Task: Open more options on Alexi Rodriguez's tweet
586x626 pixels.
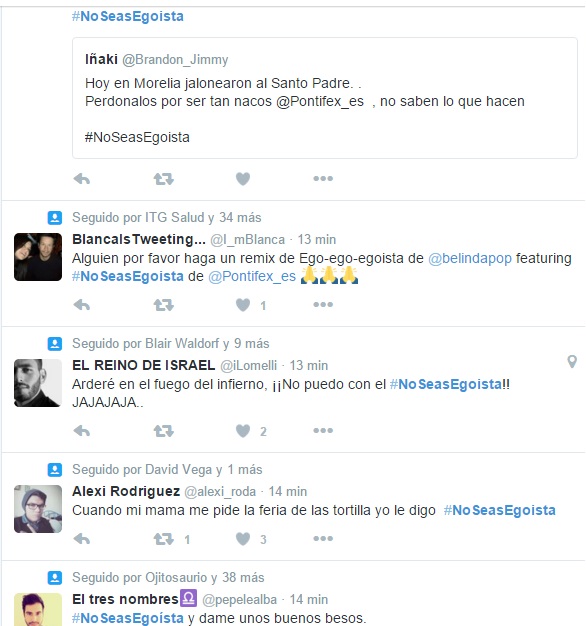Action: 323,539
